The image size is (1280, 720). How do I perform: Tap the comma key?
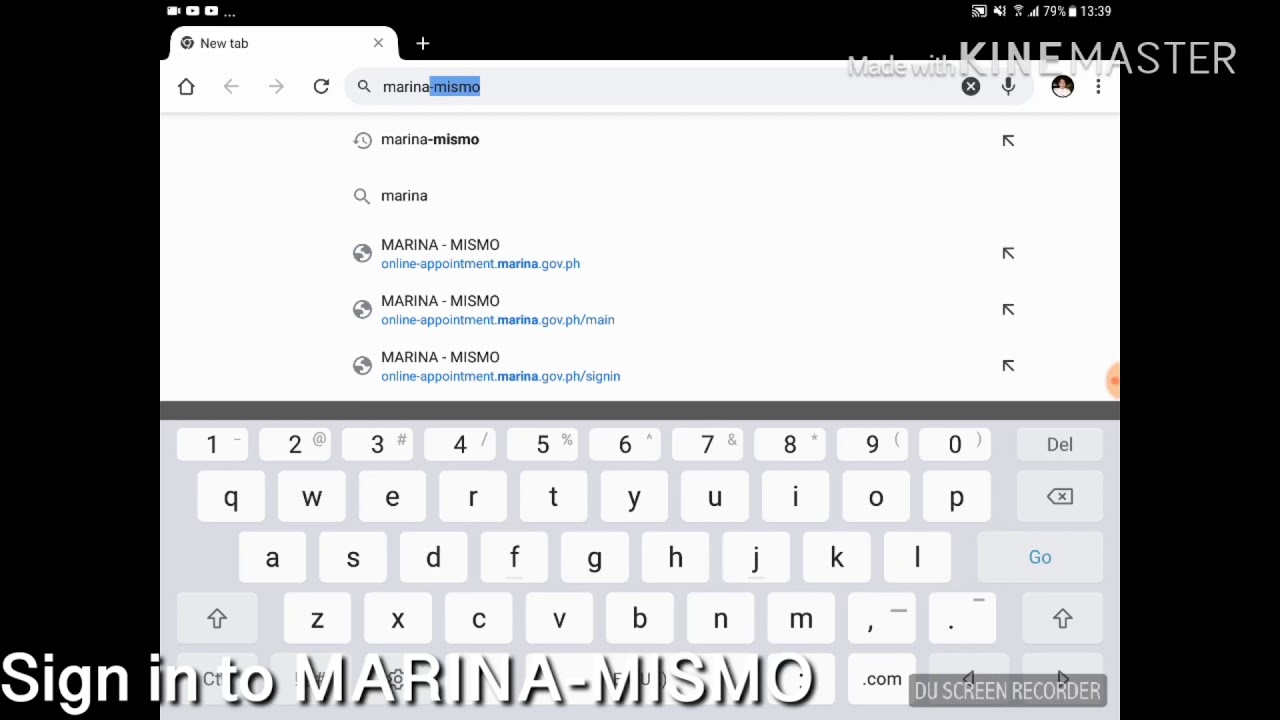coord(881,619)
